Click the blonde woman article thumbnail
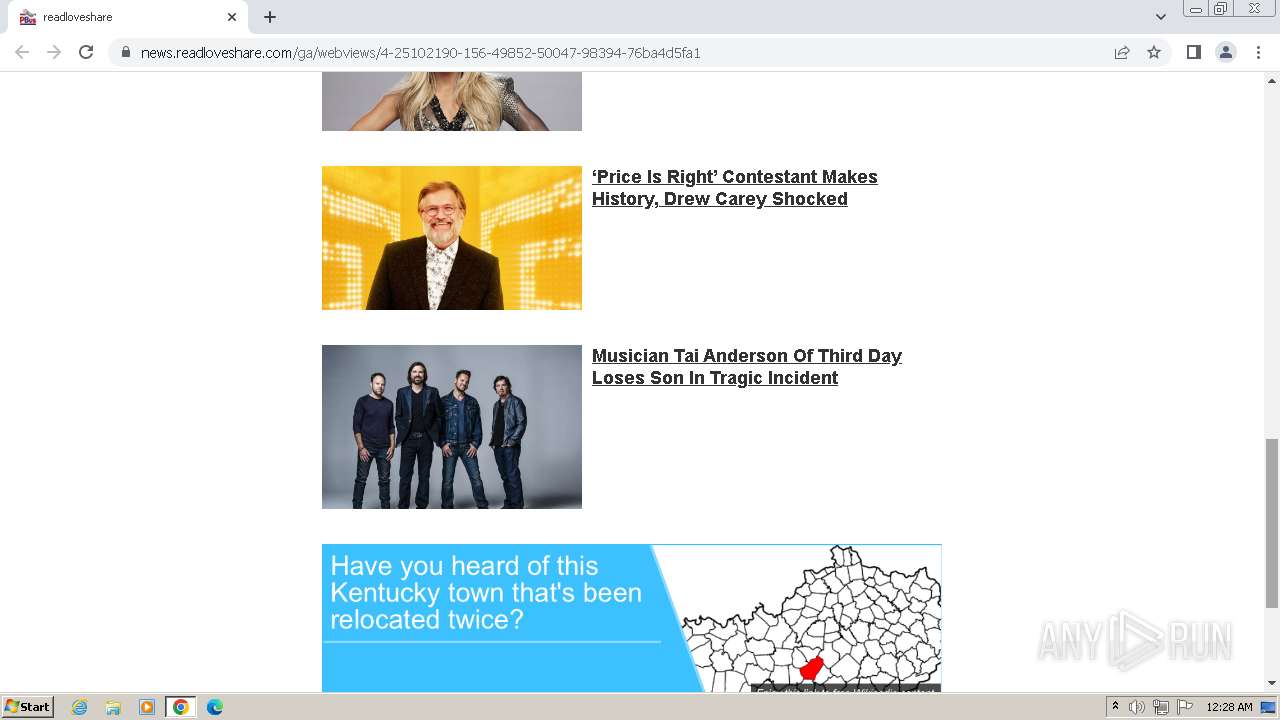Screen dimensions: 1280x720 click(x=452, y=101)
